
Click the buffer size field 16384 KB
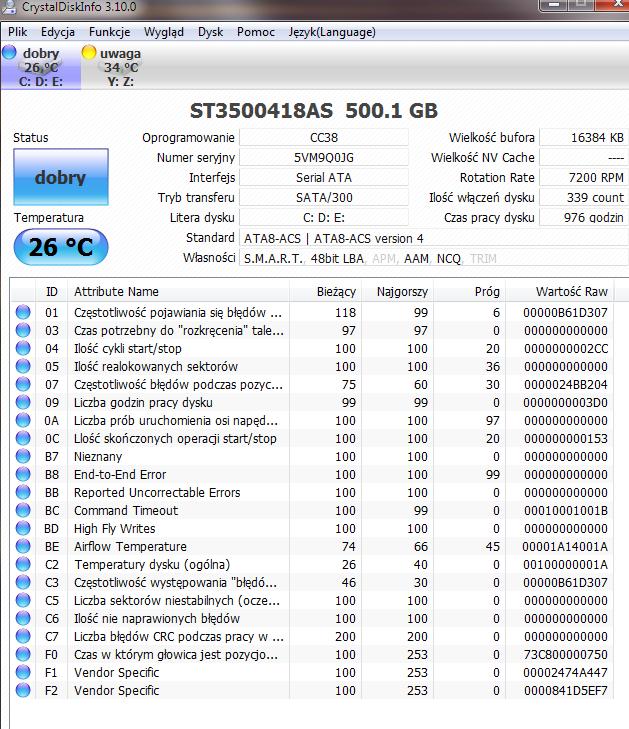point(584,138)
